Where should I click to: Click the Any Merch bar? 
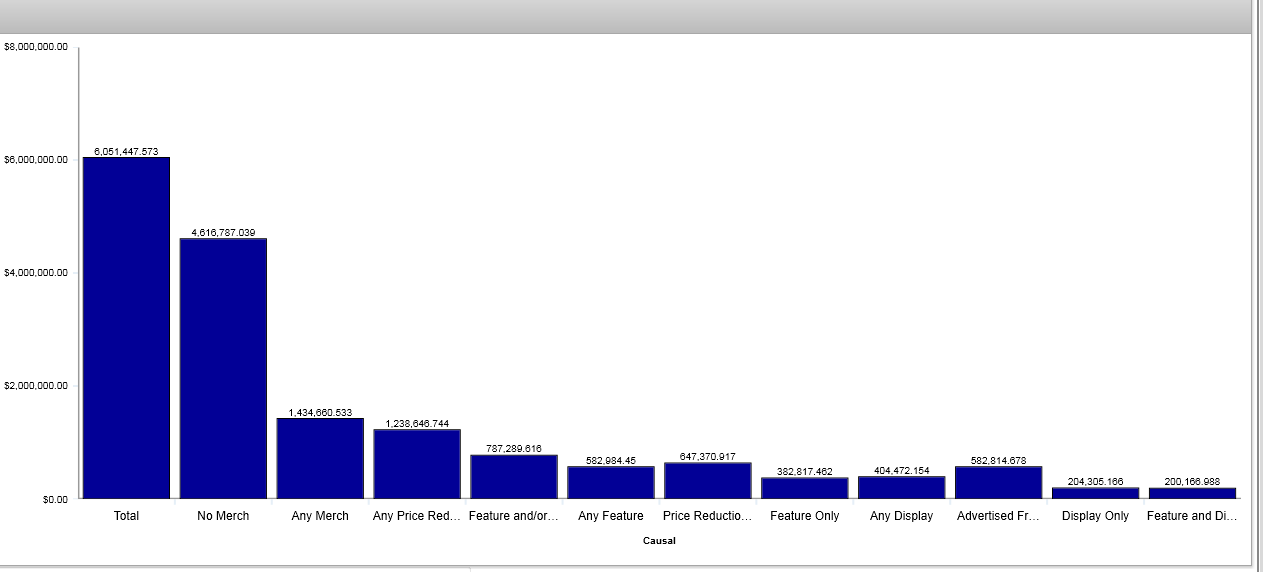coord(320,458)
